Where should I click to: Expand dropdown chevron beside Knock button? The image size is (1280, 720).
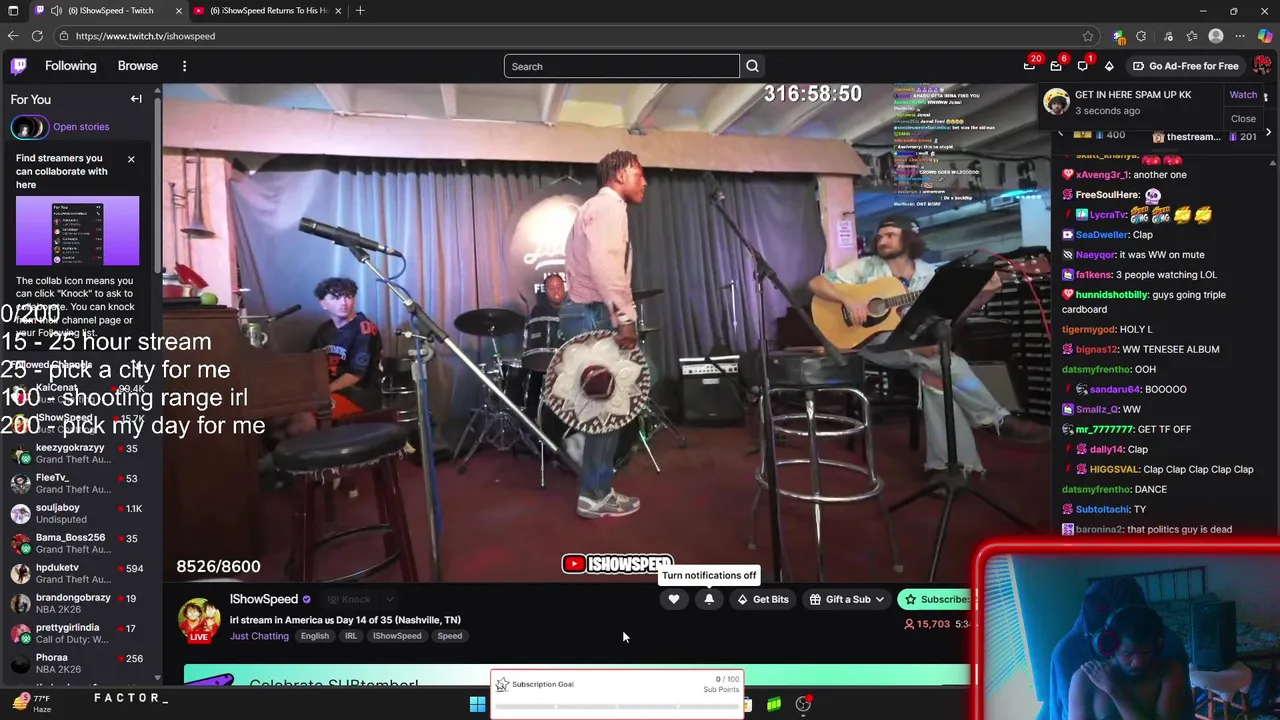pos(389,599)
